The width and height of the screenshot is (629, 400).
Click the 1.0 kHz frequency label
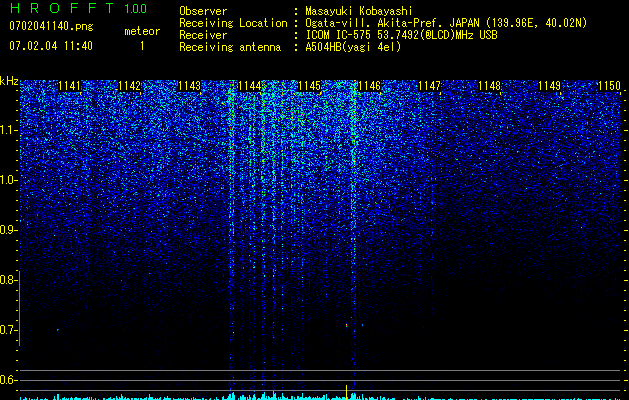[8, 180]
